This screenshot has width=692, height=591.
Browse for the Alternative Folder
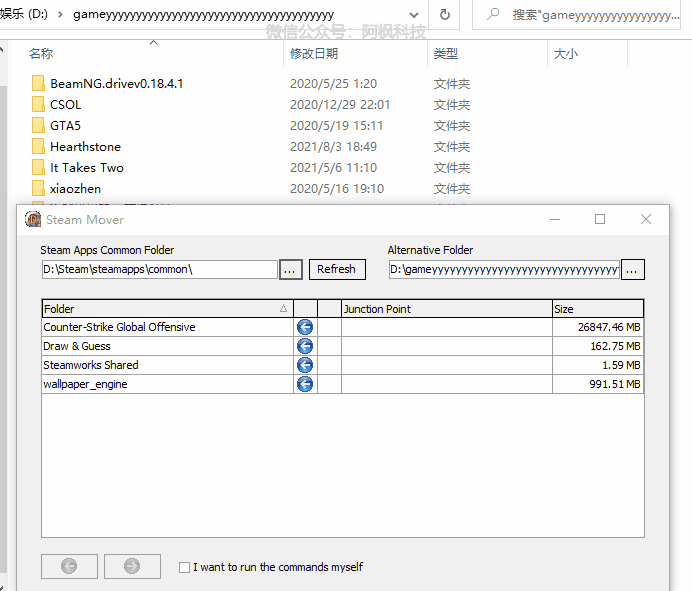[632, 270]
